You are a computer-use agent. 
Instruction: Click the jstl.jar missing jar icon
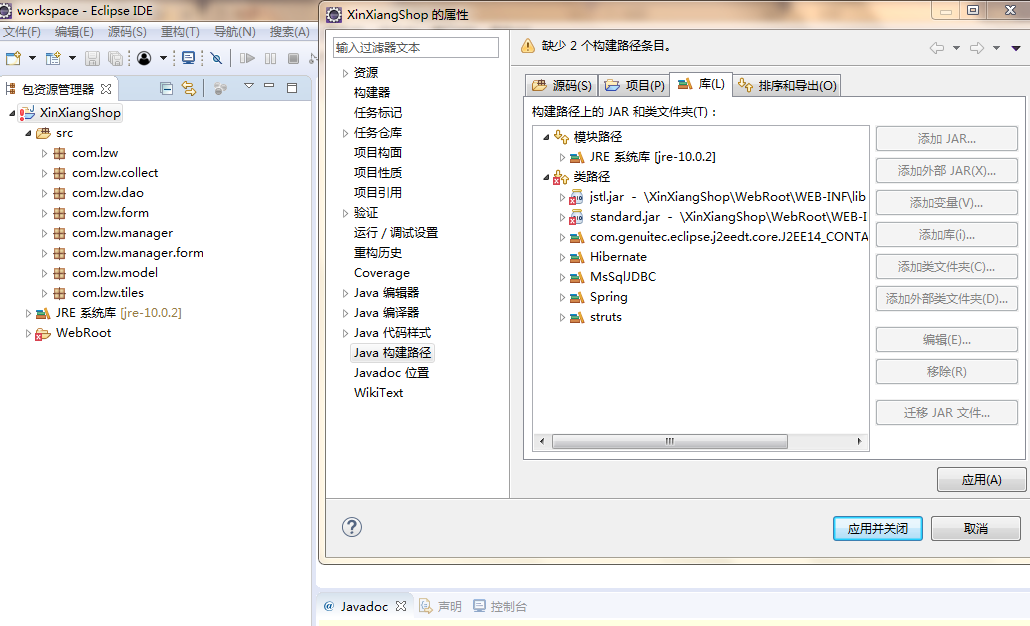tap(577, 197)
